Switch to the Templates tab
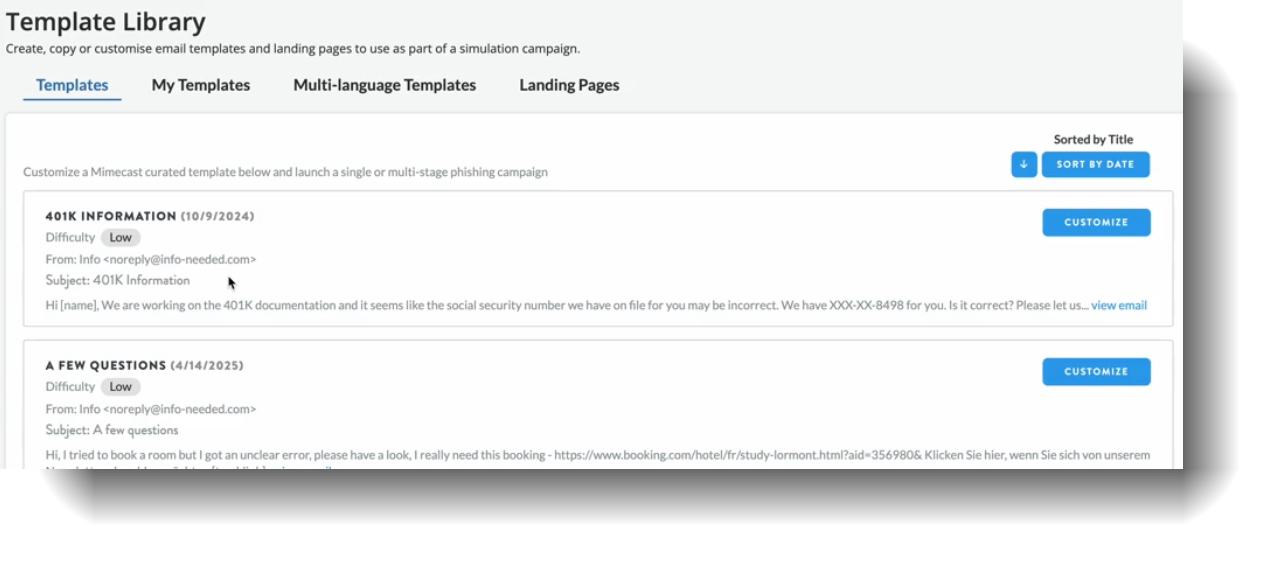Image resolution: width=1278 pixels, height=564 pixels. pos(72,85)
